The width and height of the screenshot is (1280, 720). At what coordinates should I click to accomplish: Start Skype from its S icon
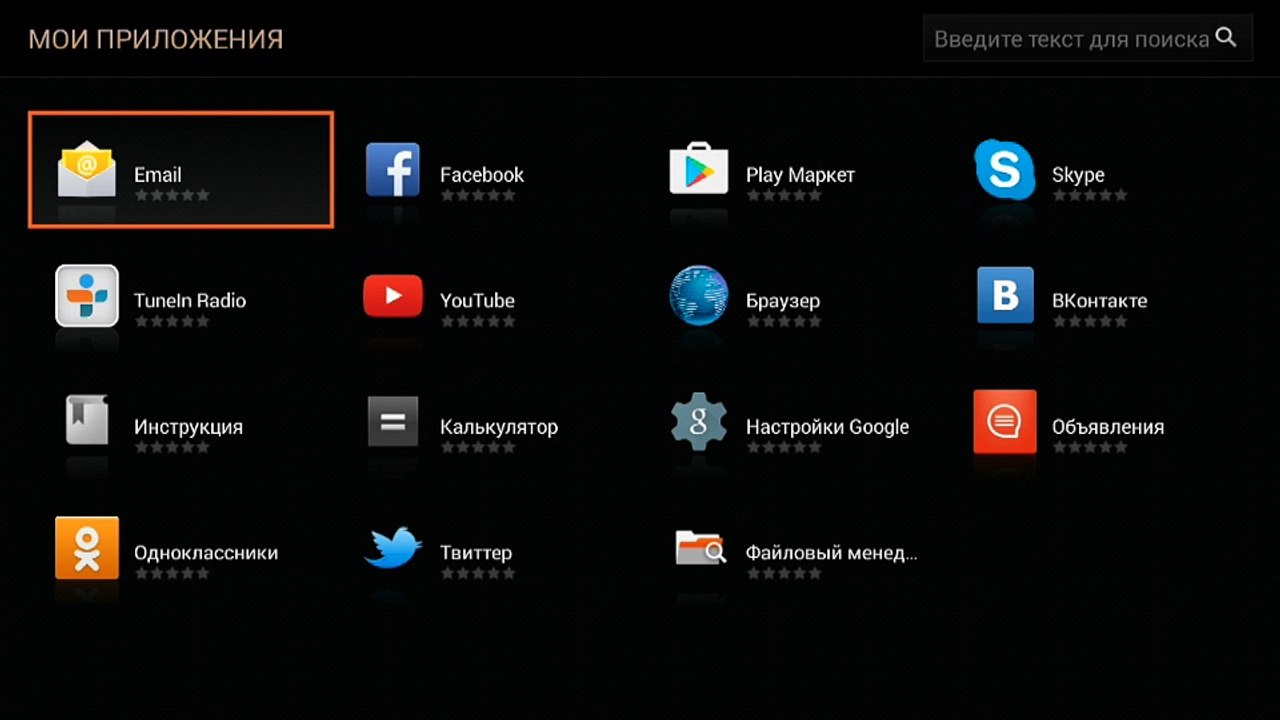point(1004,170)
